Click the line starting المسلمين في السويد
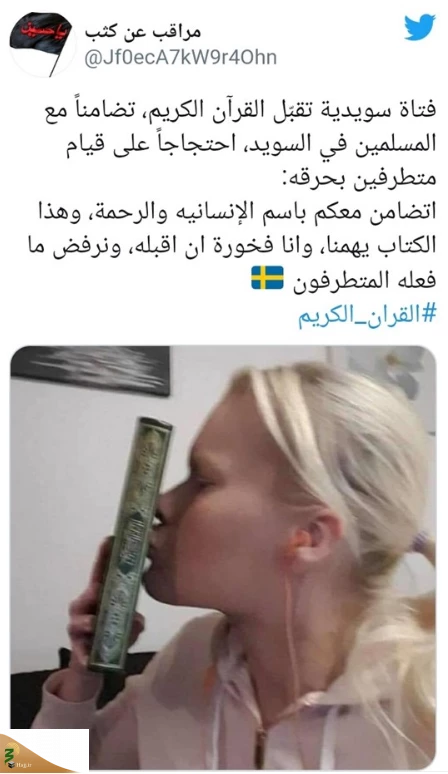This screenshot has width=448, height=774. click(x=251, y=144)
